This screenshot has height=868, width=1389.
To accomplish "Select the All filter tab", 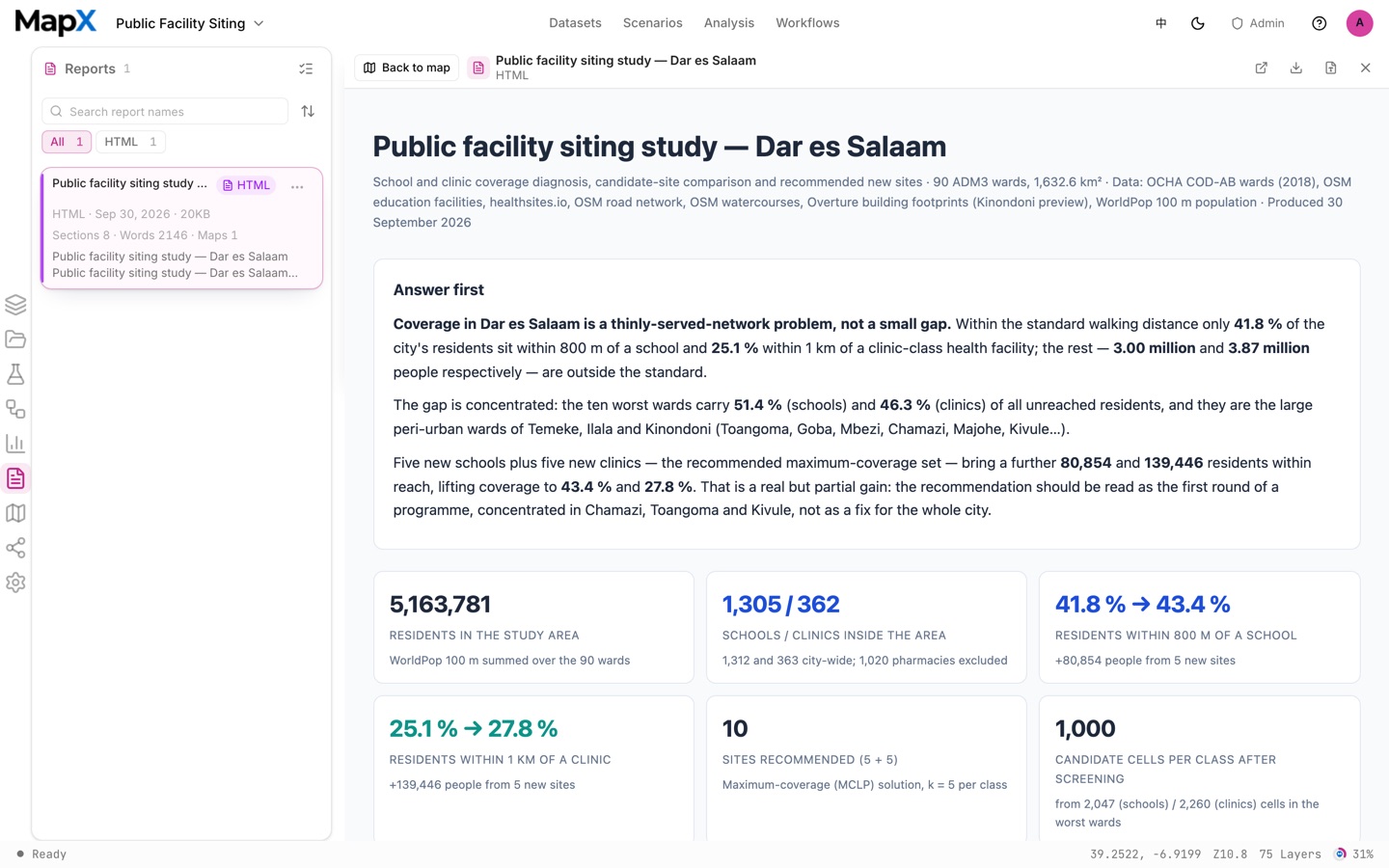I will (x=67, y=142).
